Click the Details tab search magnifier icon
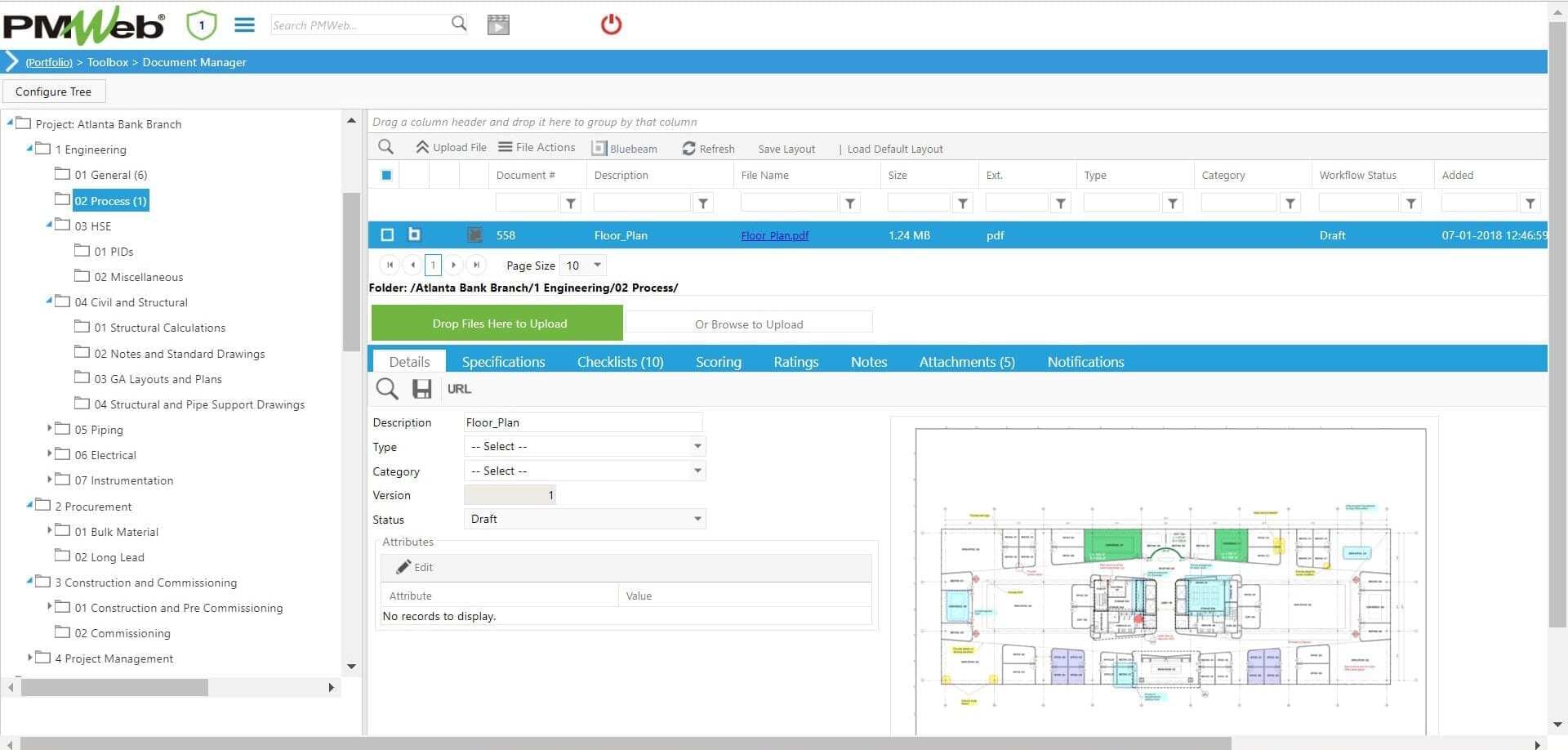The height and width of the screenshot is (750, 1568). (387, 389)
